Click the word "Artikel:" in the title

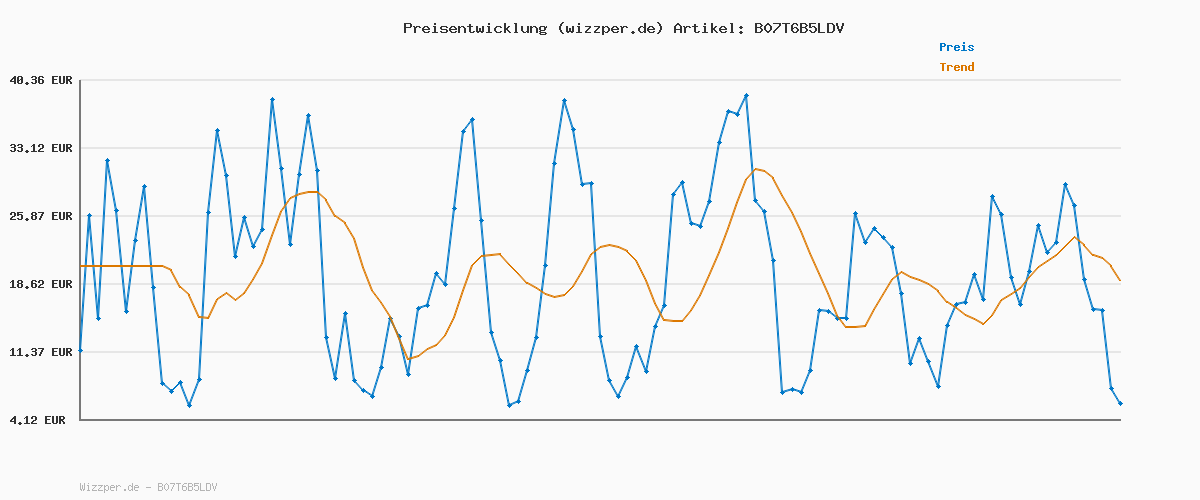[x=708, y=28]
